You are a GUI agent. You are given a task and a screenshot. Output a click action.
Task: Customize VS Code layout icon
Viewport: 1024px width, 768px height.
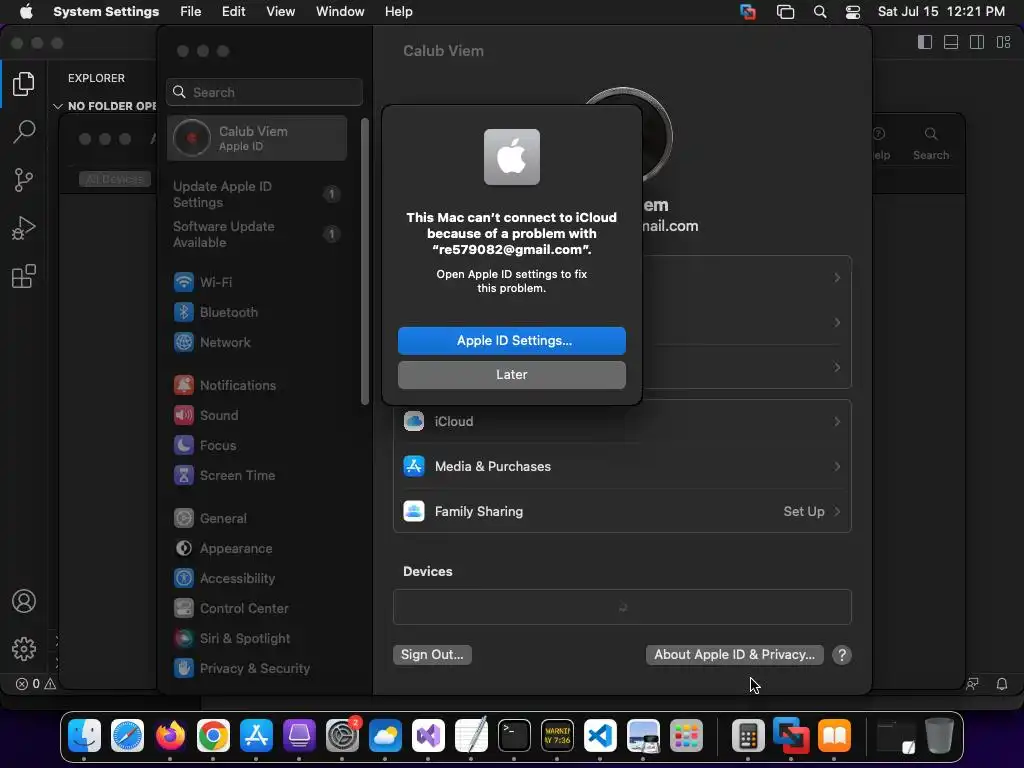1004,42
